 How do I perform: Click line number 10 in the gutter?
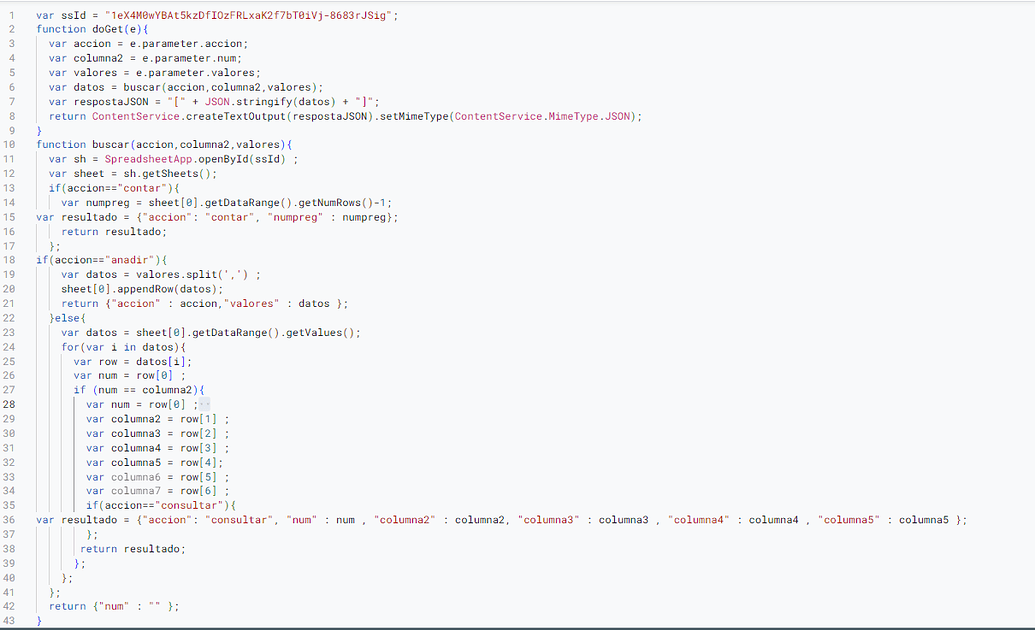point(9,145)
